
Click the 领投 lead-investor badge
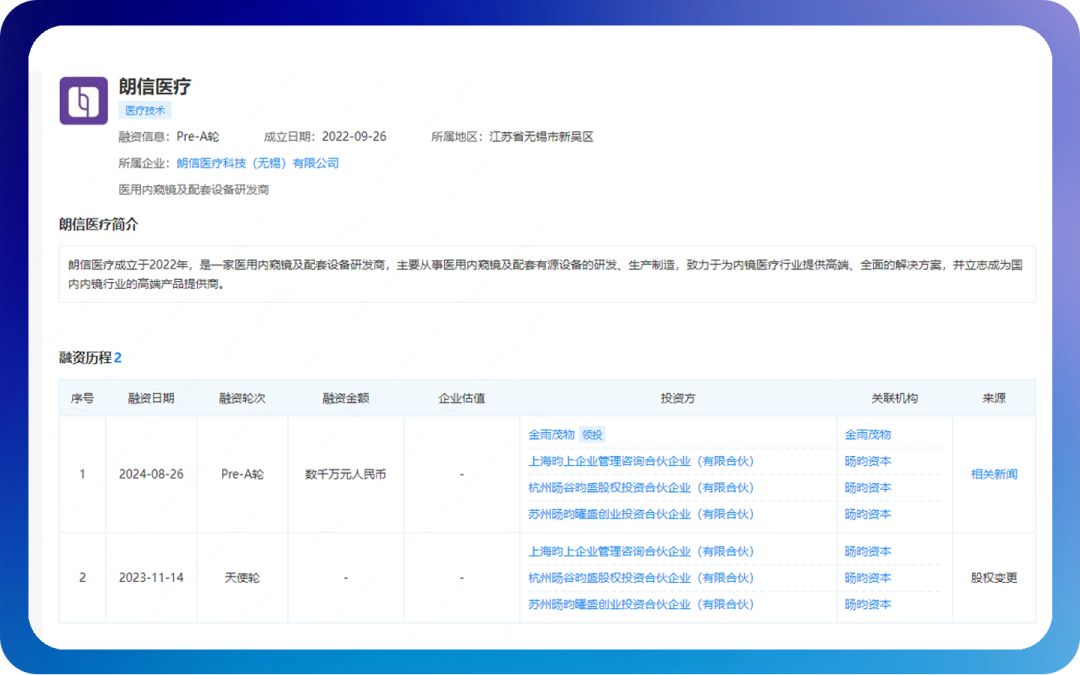click(x=592, y=435)
